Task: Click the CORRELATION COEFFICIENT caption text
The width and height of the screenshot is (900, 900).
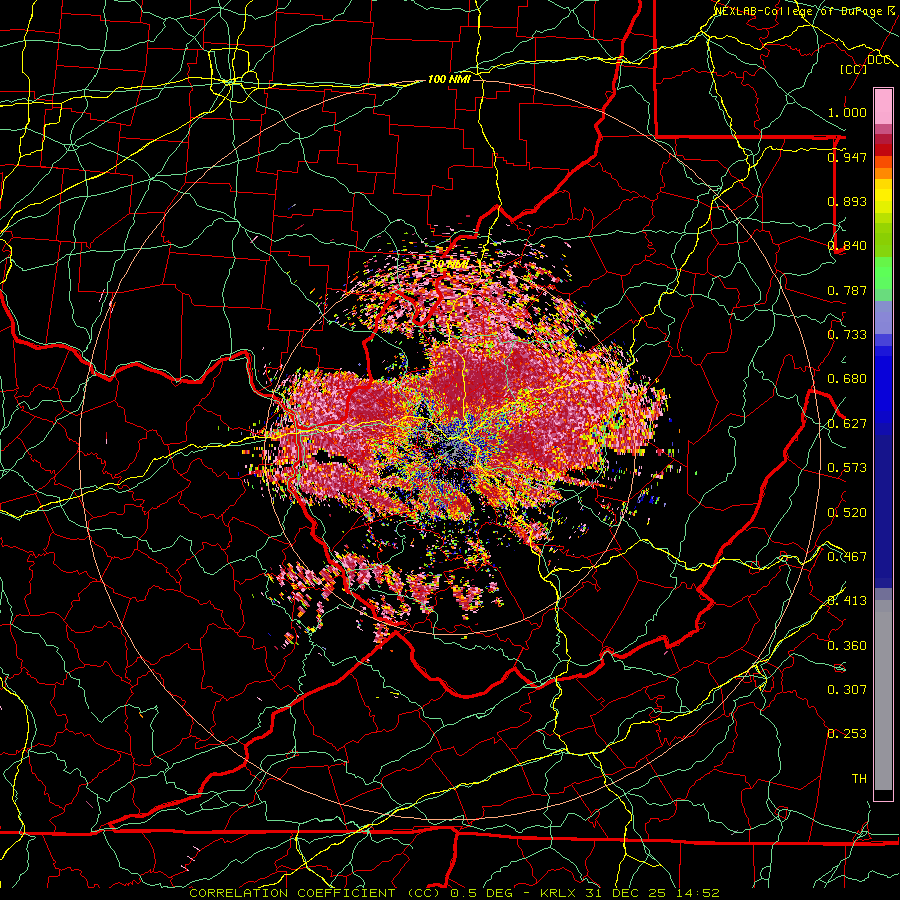Action: [292, 893]
